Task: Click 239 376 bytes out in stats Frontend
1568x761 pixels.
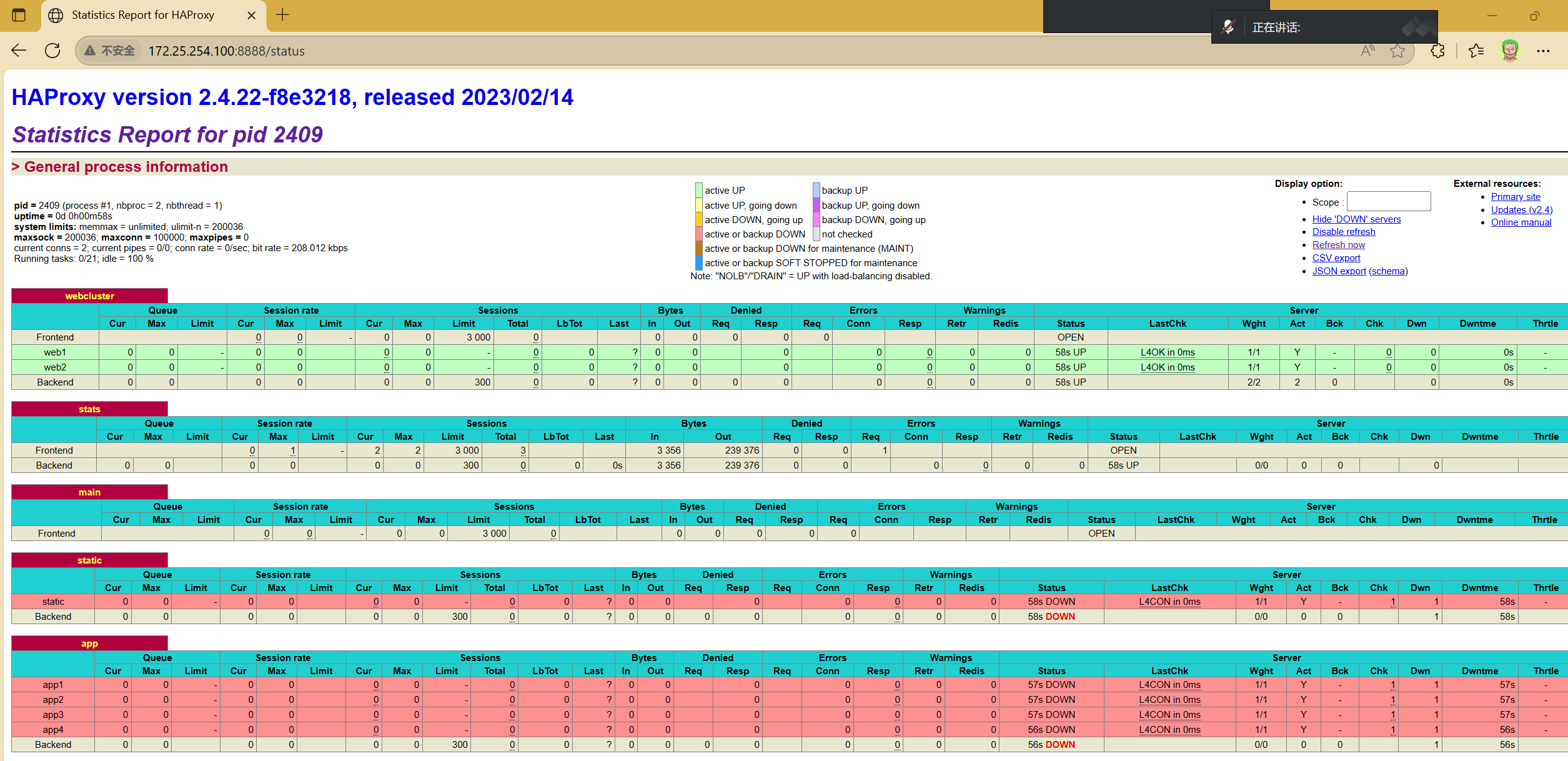Action: coord(742,450)
